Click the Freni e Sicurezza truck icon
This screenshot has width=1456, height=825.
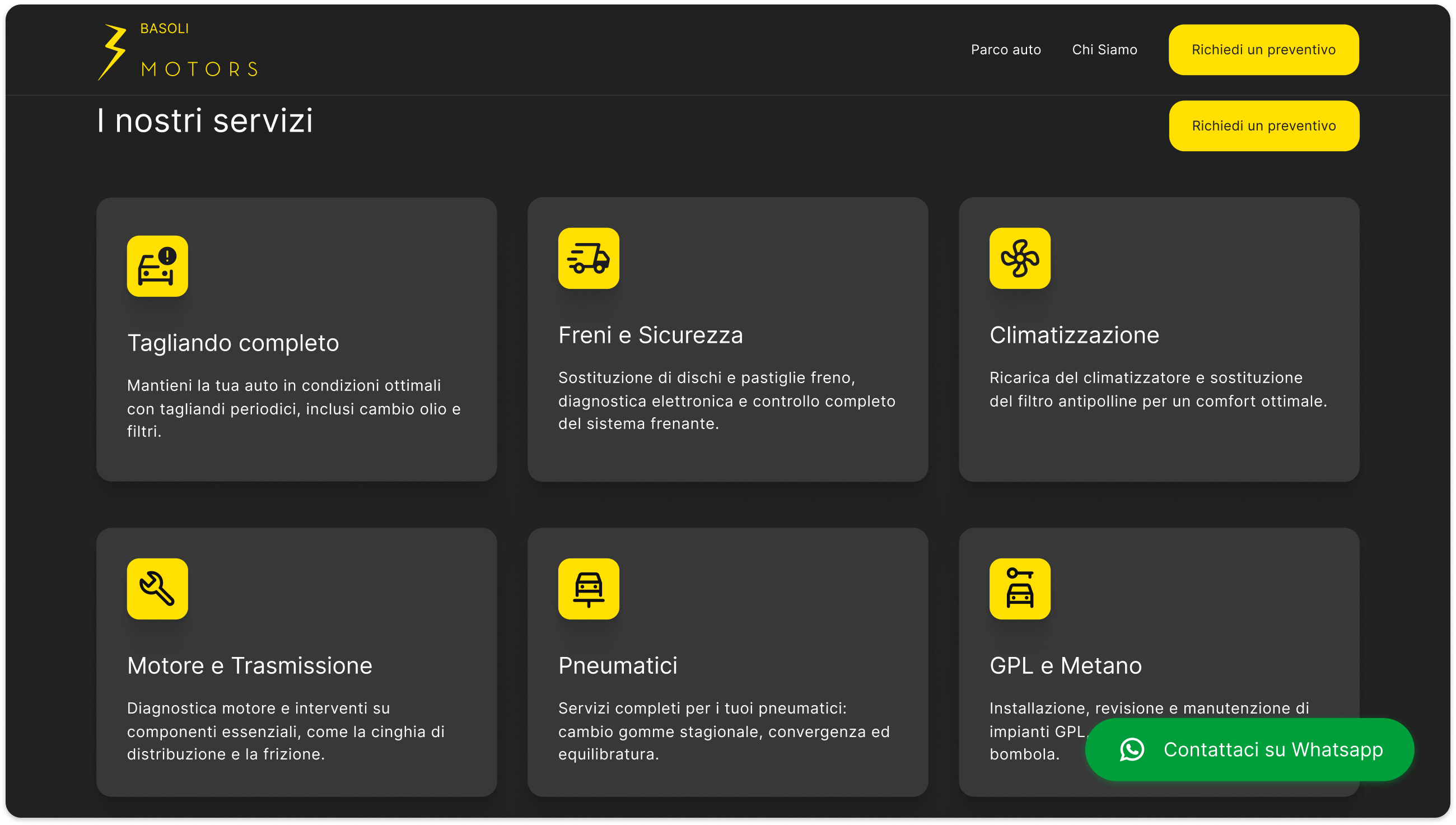pos(589,258)
